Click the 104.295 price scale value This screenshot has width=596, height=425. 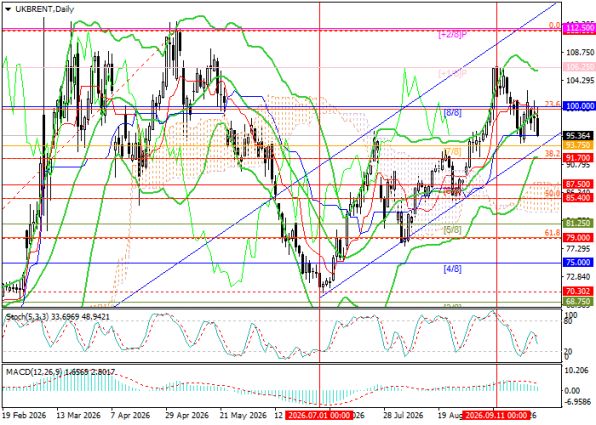[x=579, y=81]
